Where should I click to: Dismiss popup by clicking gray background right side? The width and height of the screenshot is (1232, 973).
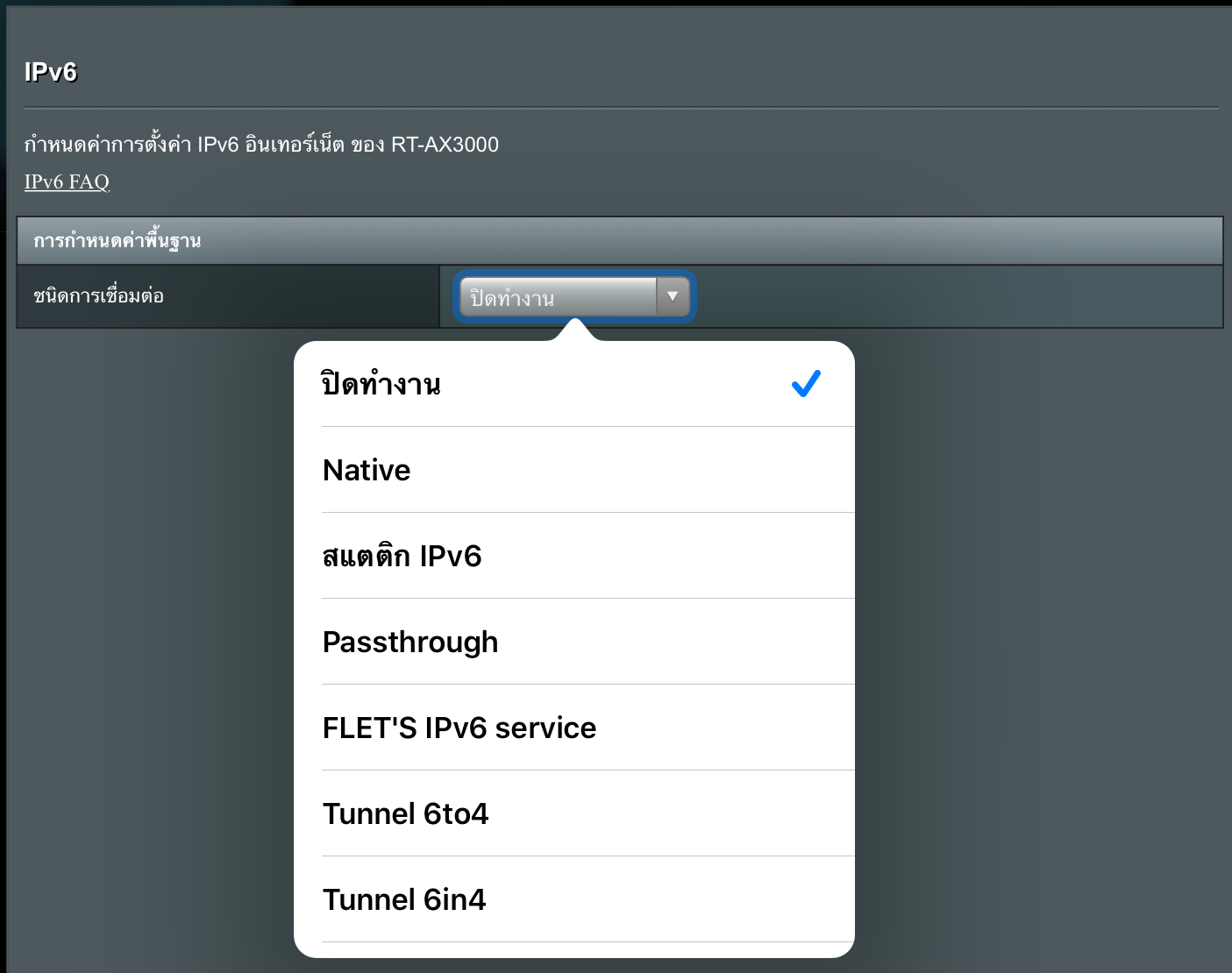click(1043, 649)
